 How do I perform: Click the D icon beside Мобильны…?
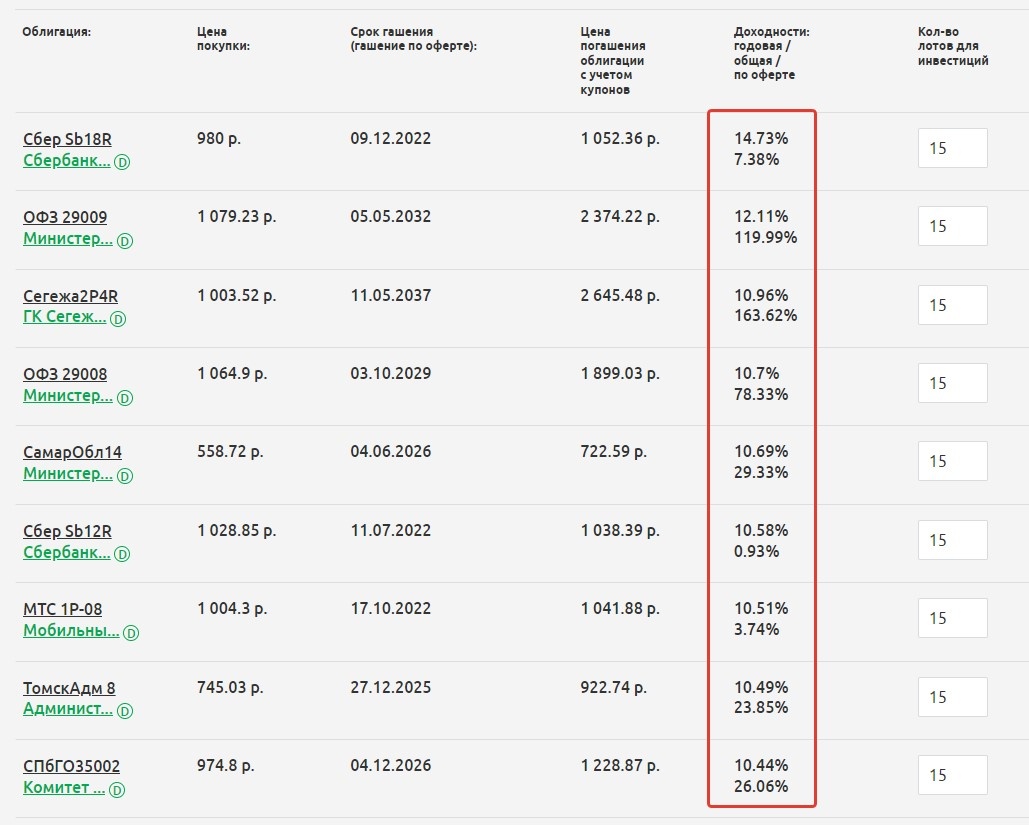click(131, 632)
